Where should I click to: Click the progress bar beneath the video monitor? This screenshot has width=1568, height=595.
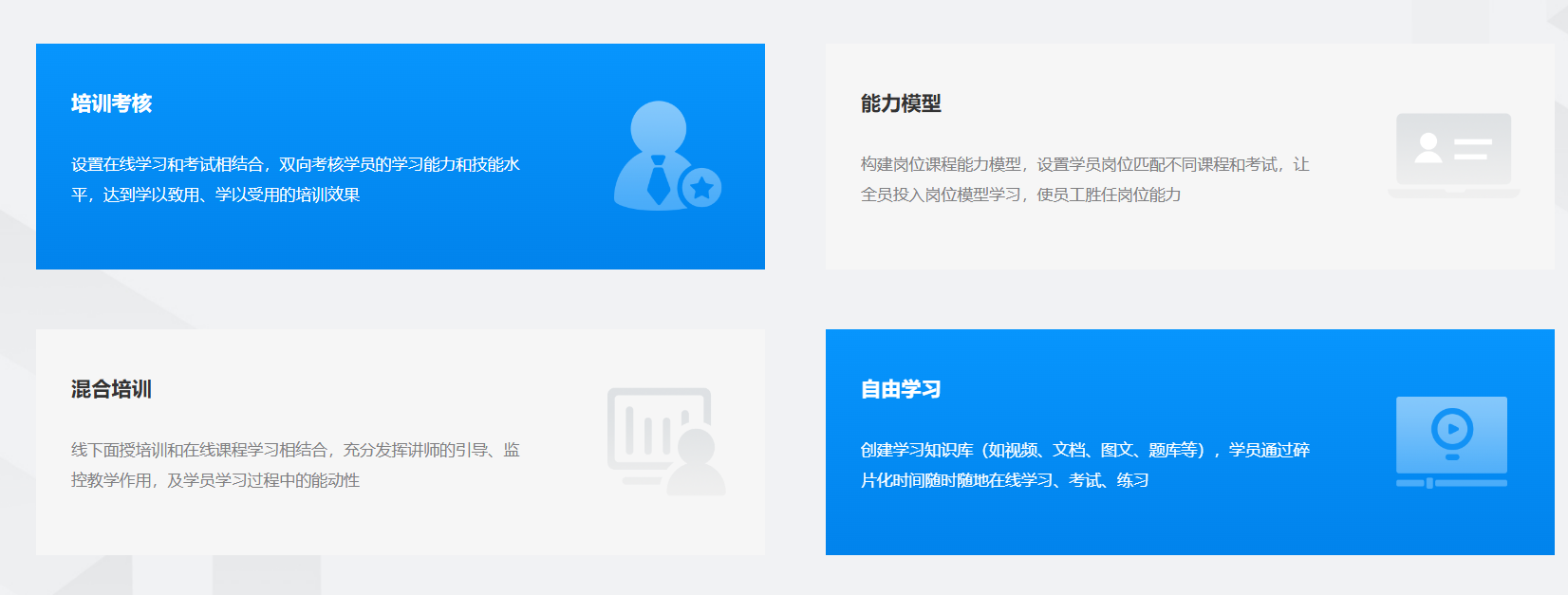coord(1451,483)
